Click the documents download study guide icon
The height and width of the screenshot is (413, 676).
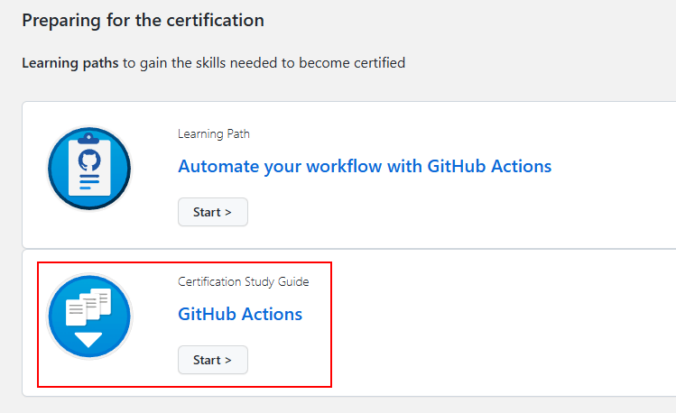(x=89, y=316)
